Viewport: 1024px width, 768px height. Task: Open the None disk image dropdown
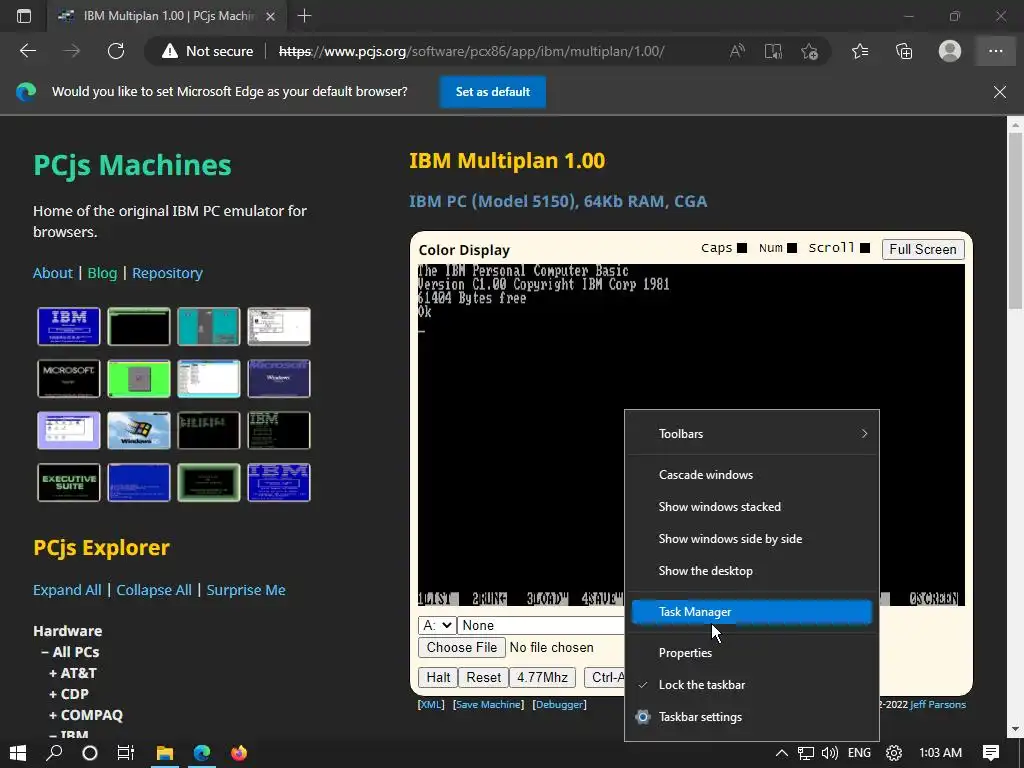click(x=541, y=626)
